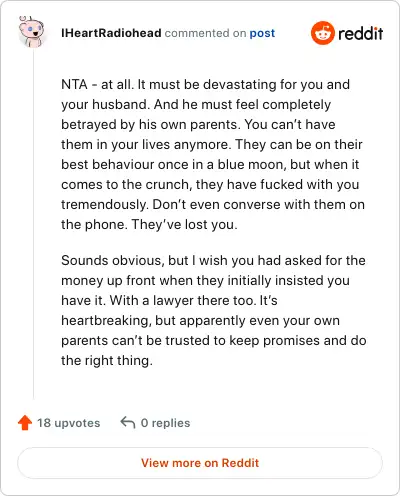
Task: Click the line beginning 'heartbreaking, but apparently'
Action: [x=200, y=321]
